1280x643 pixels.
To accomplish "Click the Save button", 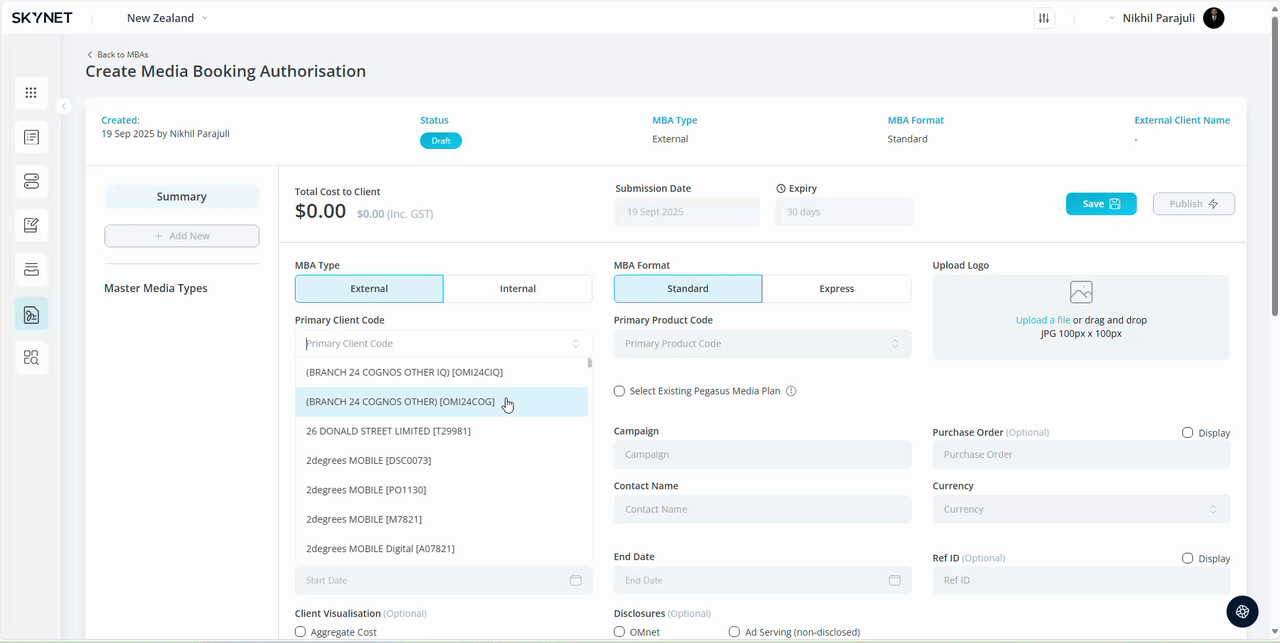I will point(1100,204).
